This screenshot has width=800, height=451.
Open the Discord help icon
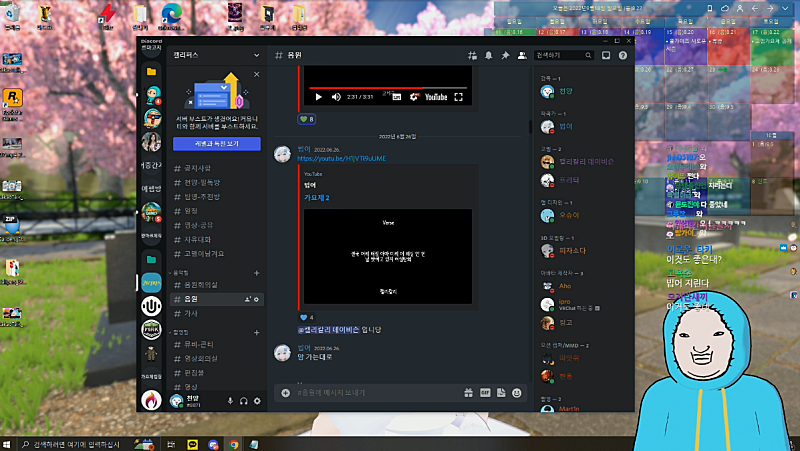click(x=623, y=56)
